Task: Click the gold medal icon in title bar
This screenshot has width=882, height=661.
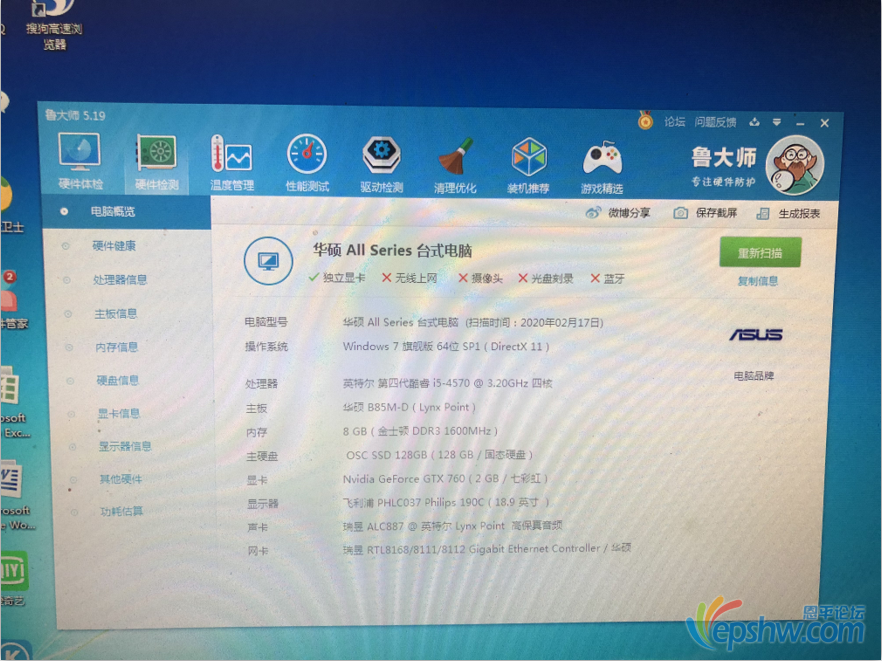Action: [x=645, y=120]
